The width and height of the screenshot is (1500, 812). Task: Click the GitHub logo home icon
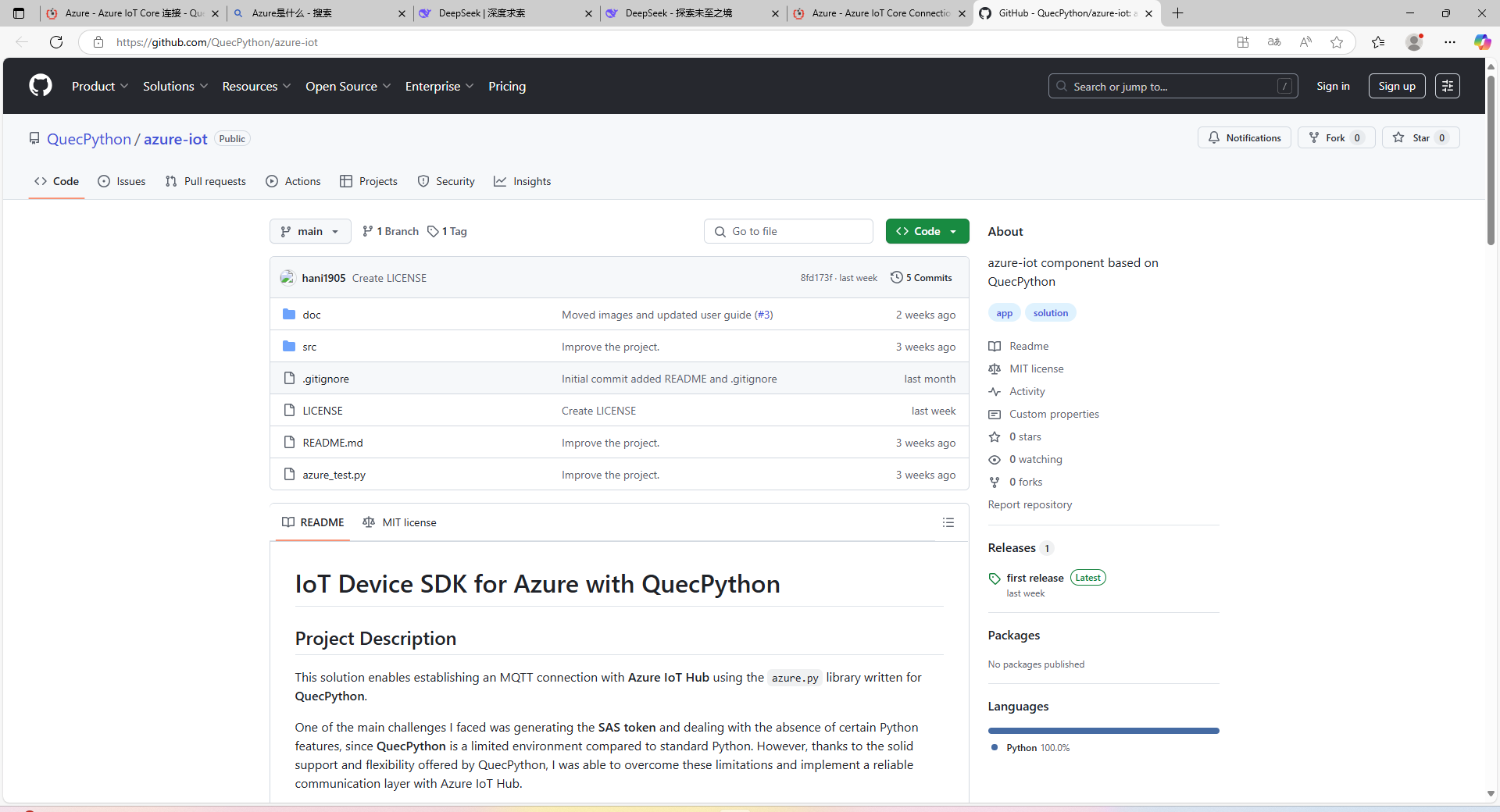[x=41, y=86]
